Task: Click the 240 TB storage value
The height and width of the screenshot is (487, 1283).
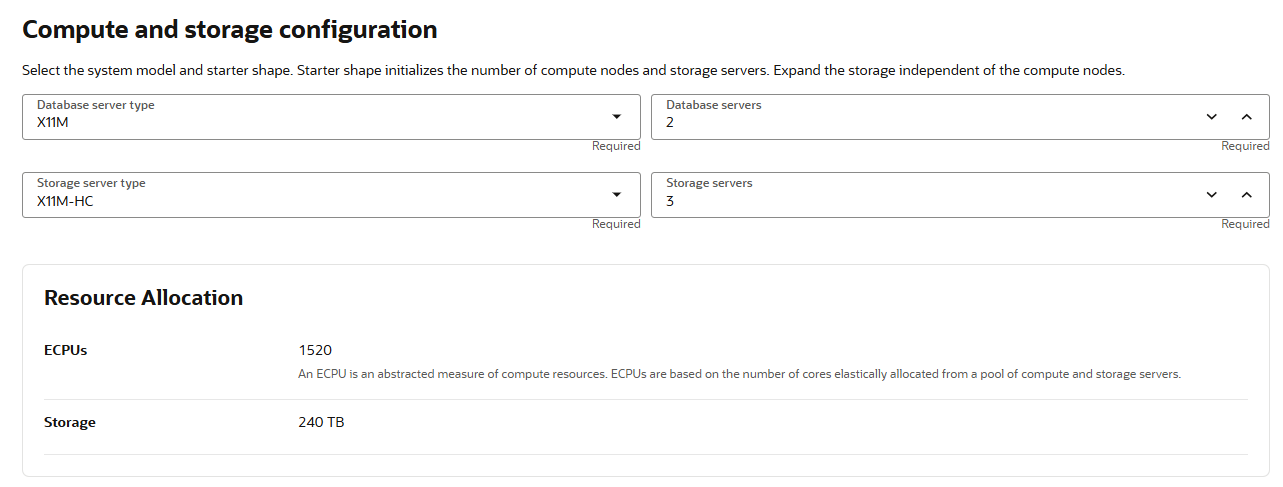Action: click(321, 422)
